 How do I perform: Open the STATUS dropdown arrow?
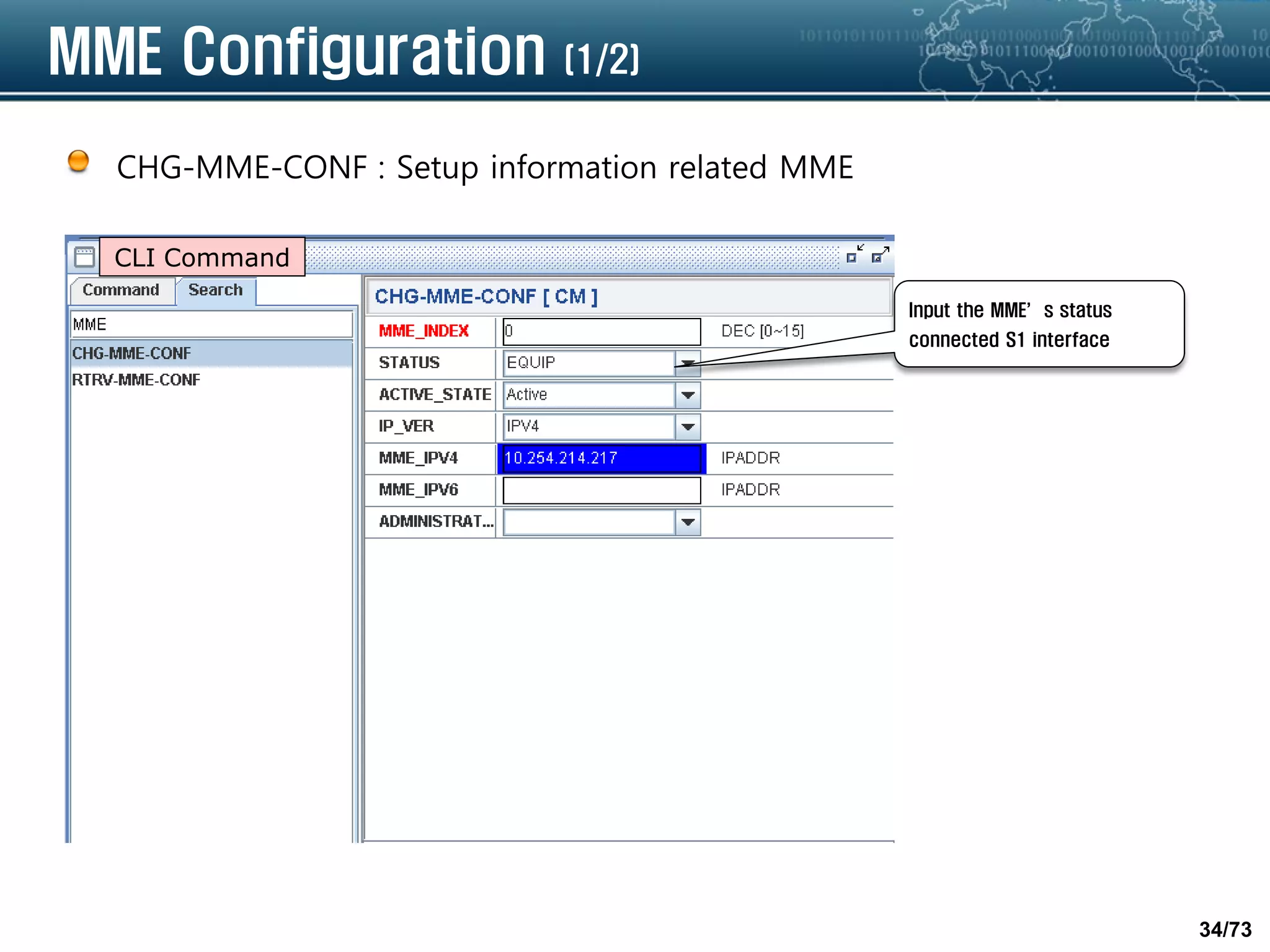click(x=688, y=363)
